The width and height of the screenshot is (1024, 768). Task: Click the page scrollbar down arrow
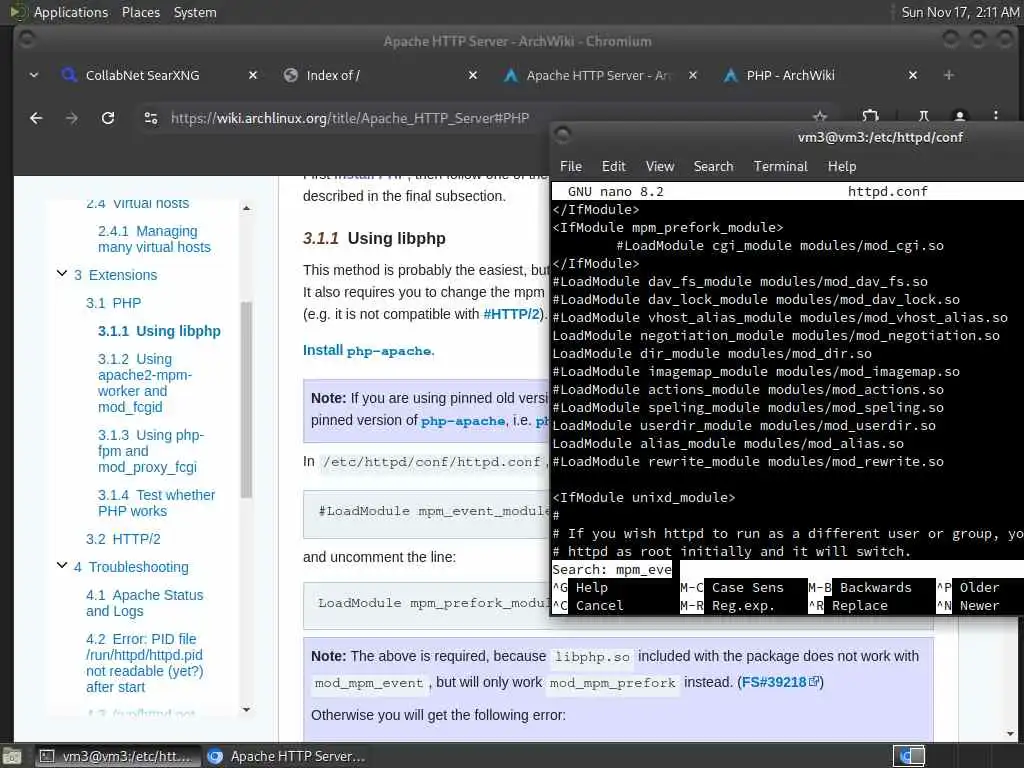1010,734
